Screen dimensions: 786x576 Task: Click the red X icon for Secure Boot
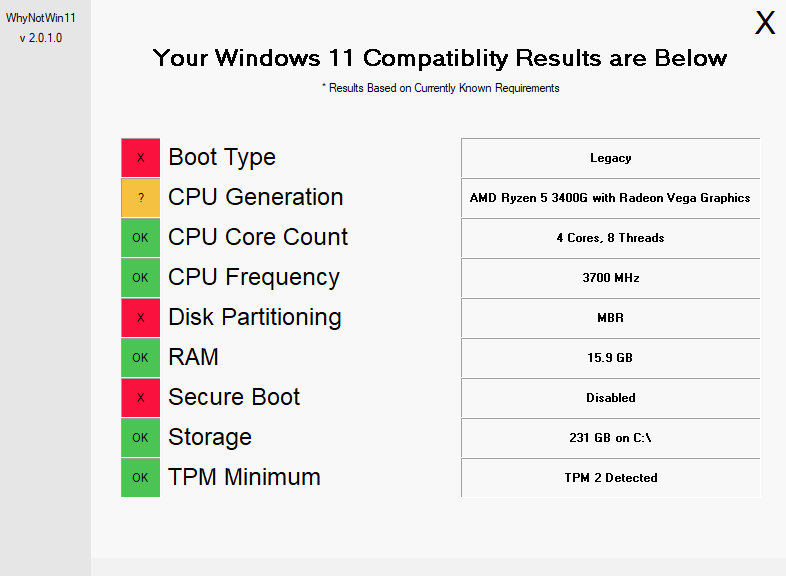pos(140,398)
